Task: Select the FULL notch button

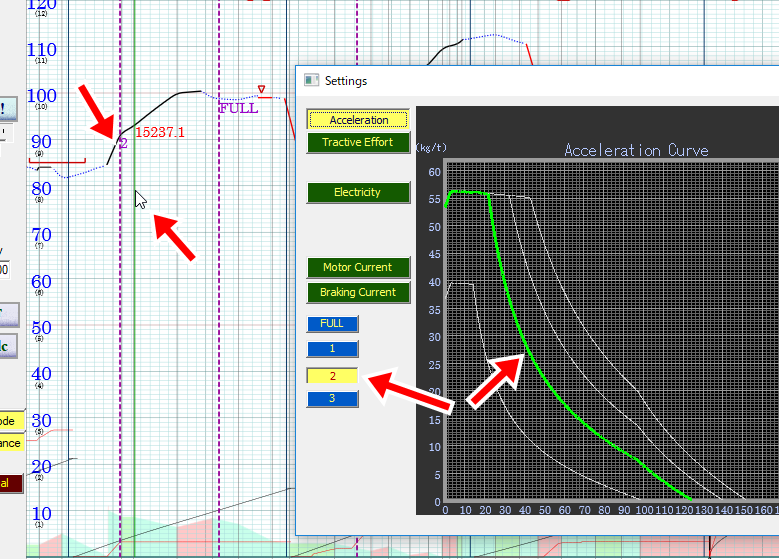Action: [332, 323]
